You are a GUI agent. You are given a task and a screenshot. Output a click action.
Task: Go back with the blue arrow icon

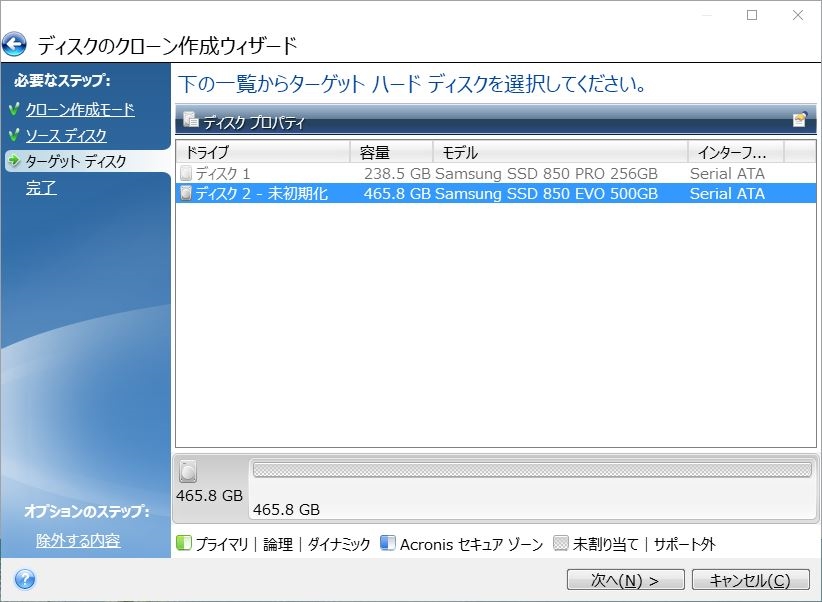pyautogui.click(x=14, y=44)
